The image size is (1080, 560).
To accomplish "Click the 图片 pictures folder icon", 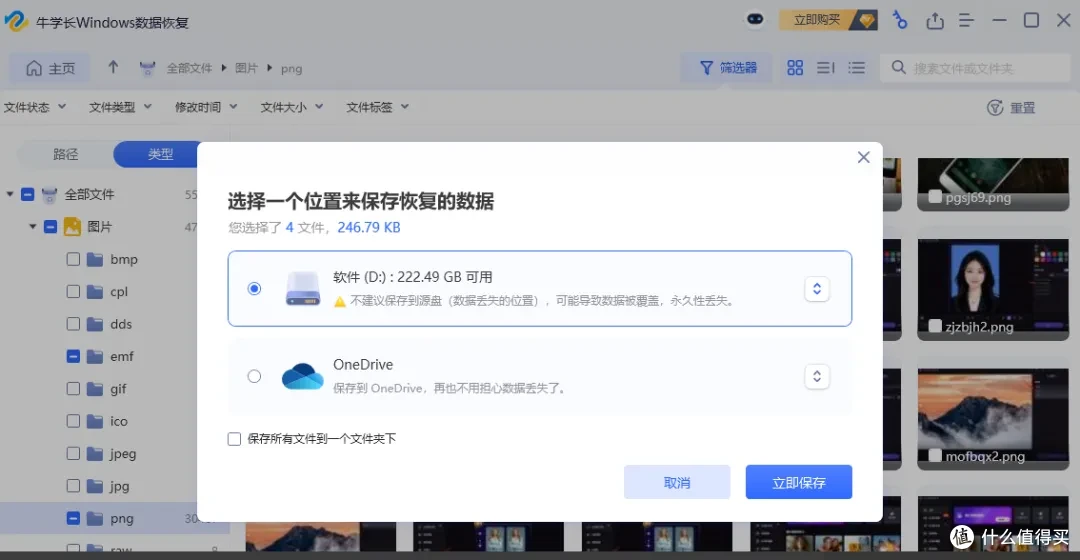I will coord(72,227).
